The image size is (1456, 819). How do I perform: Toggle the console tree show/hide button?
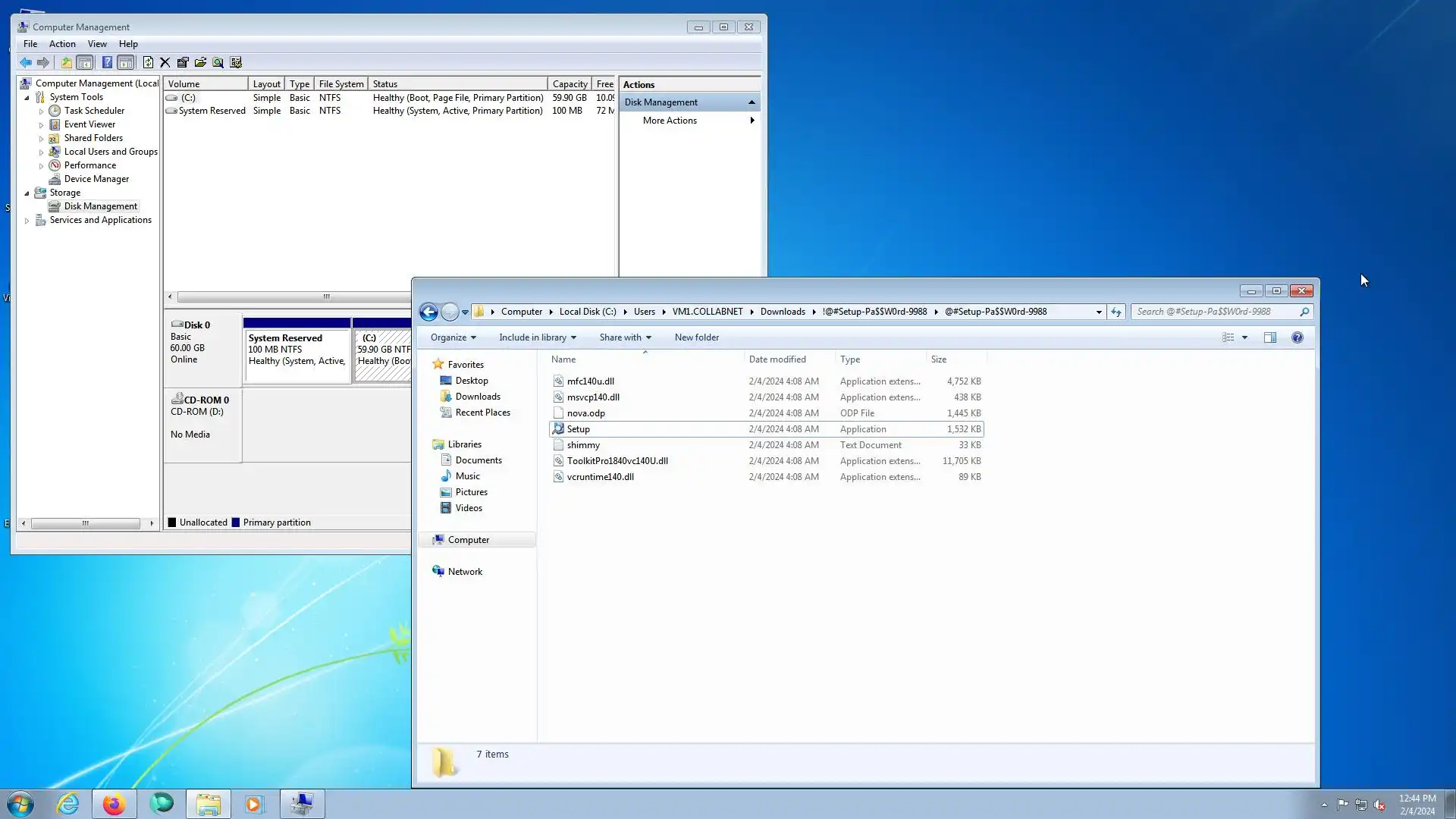[x=85, y=63]
